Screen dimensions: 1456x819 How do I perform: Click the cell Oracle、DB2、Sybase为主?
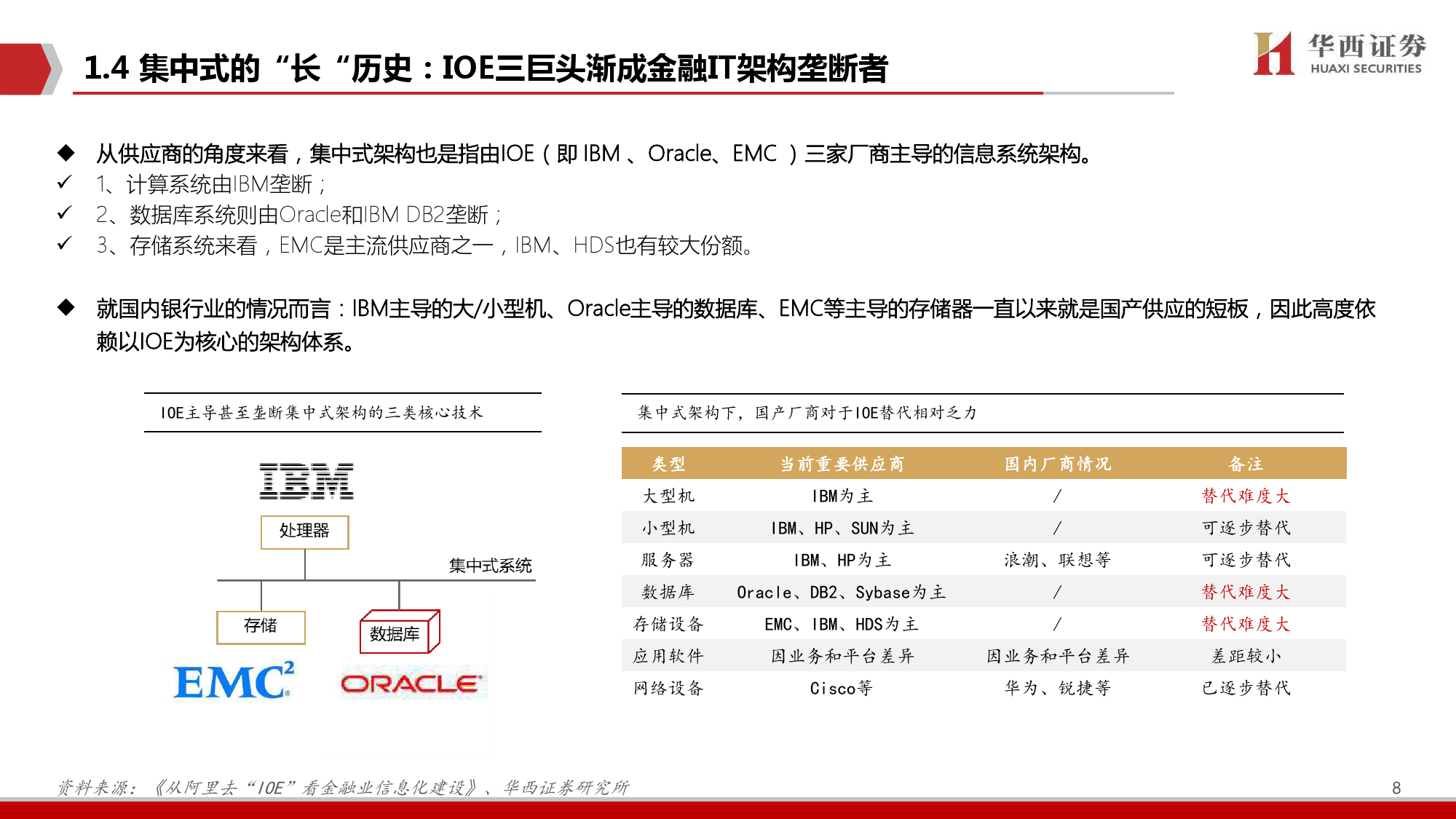point(842,592)
